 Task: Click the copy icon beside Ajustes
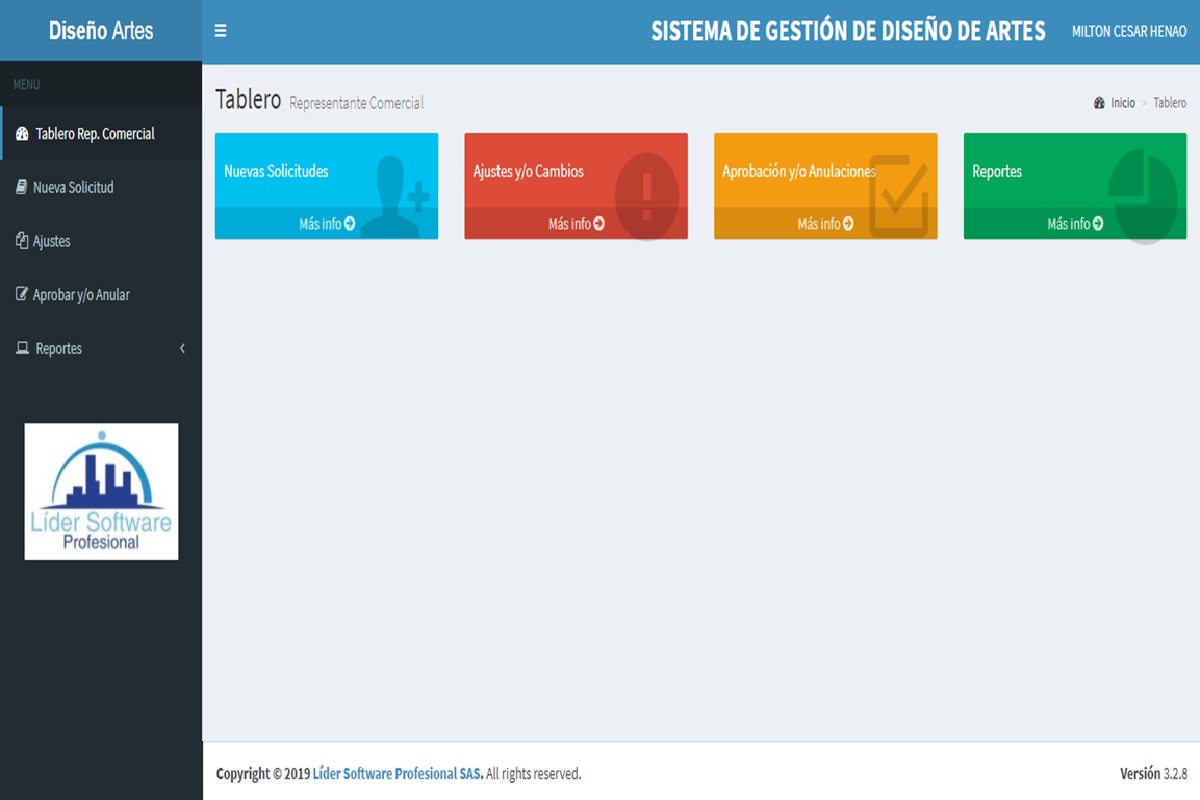22,241
